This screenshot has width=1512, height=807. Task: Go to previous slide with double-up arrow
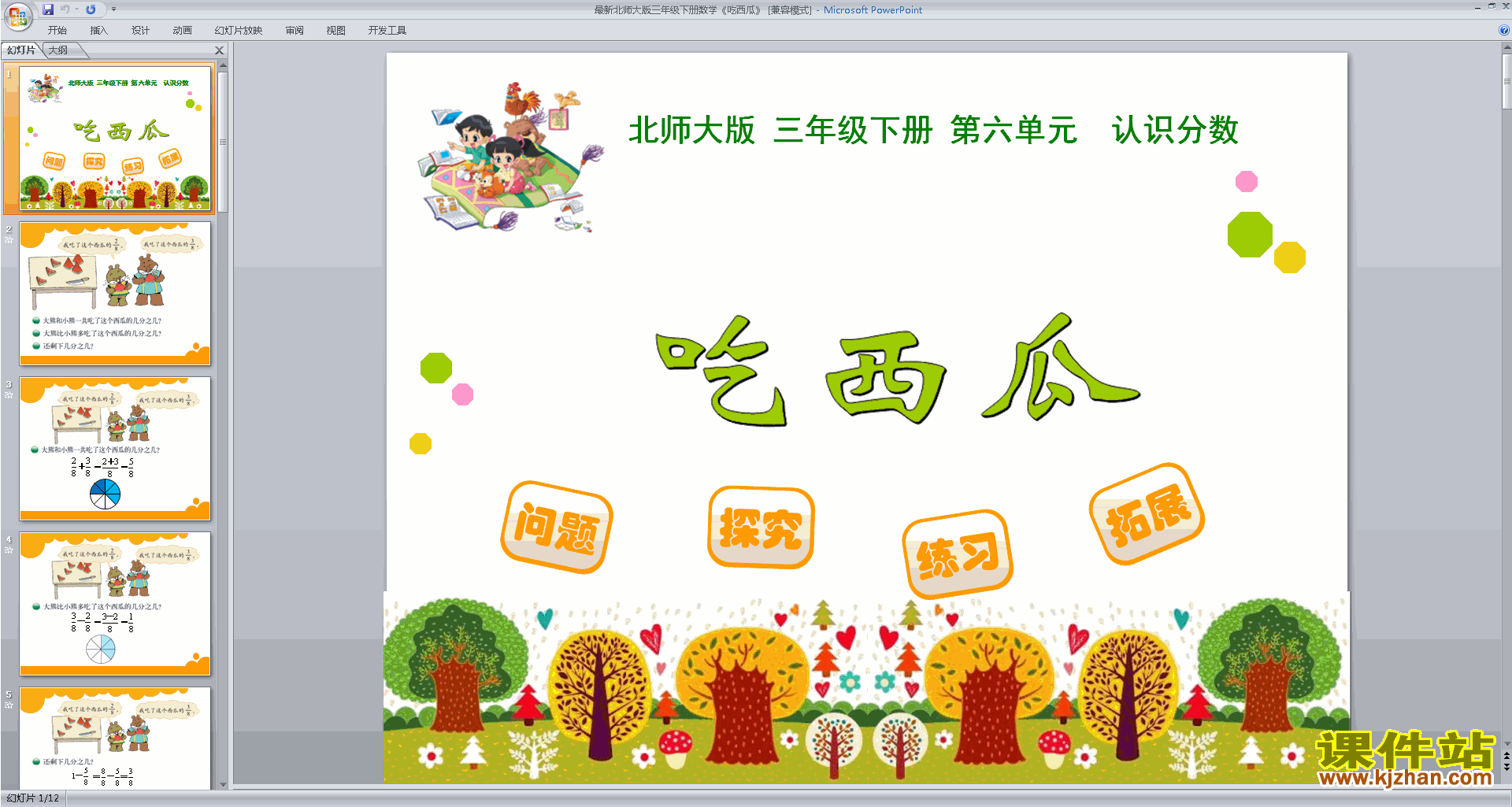1506,756
